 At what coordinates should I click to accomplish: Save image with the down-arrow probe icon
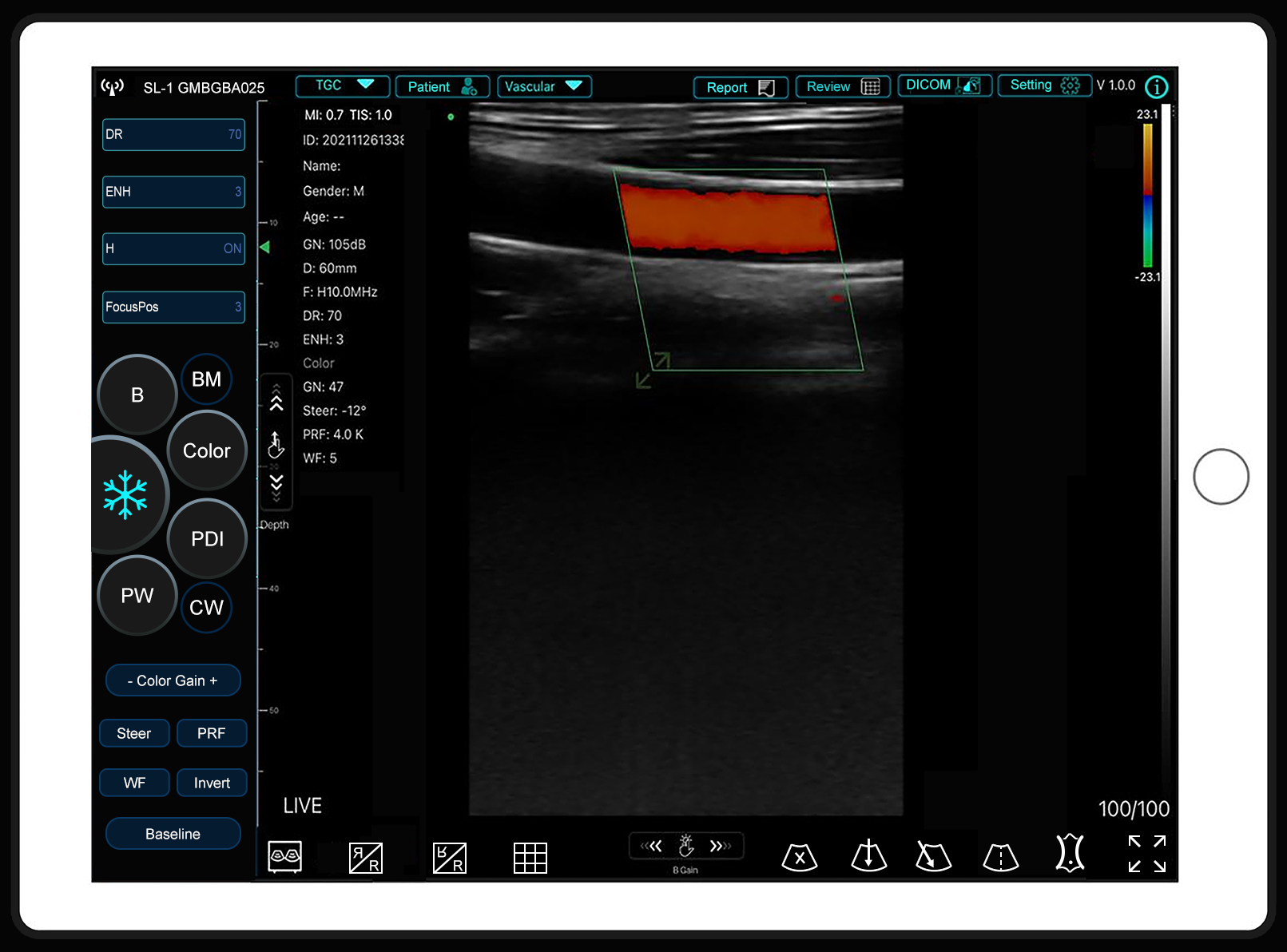pos(868,856)
